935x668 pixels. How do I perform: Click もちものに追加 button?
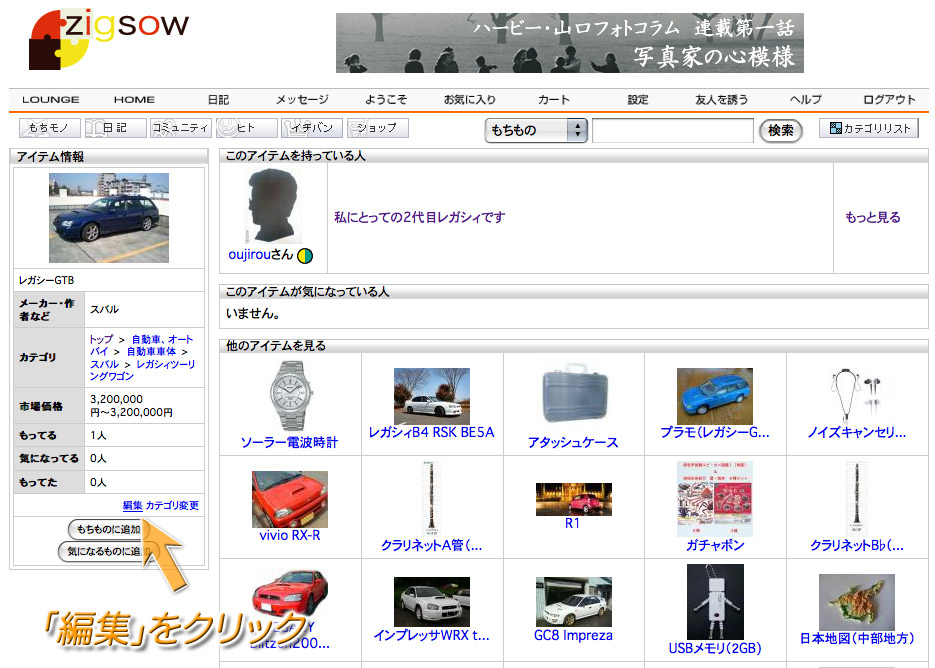[x=108, y=529]
